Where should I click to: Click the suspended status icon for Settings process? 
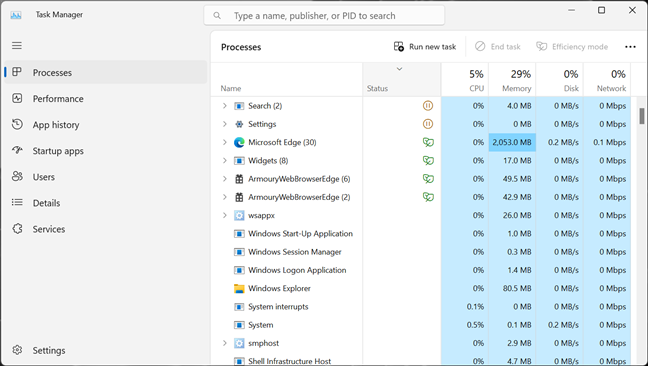[428, 124]
